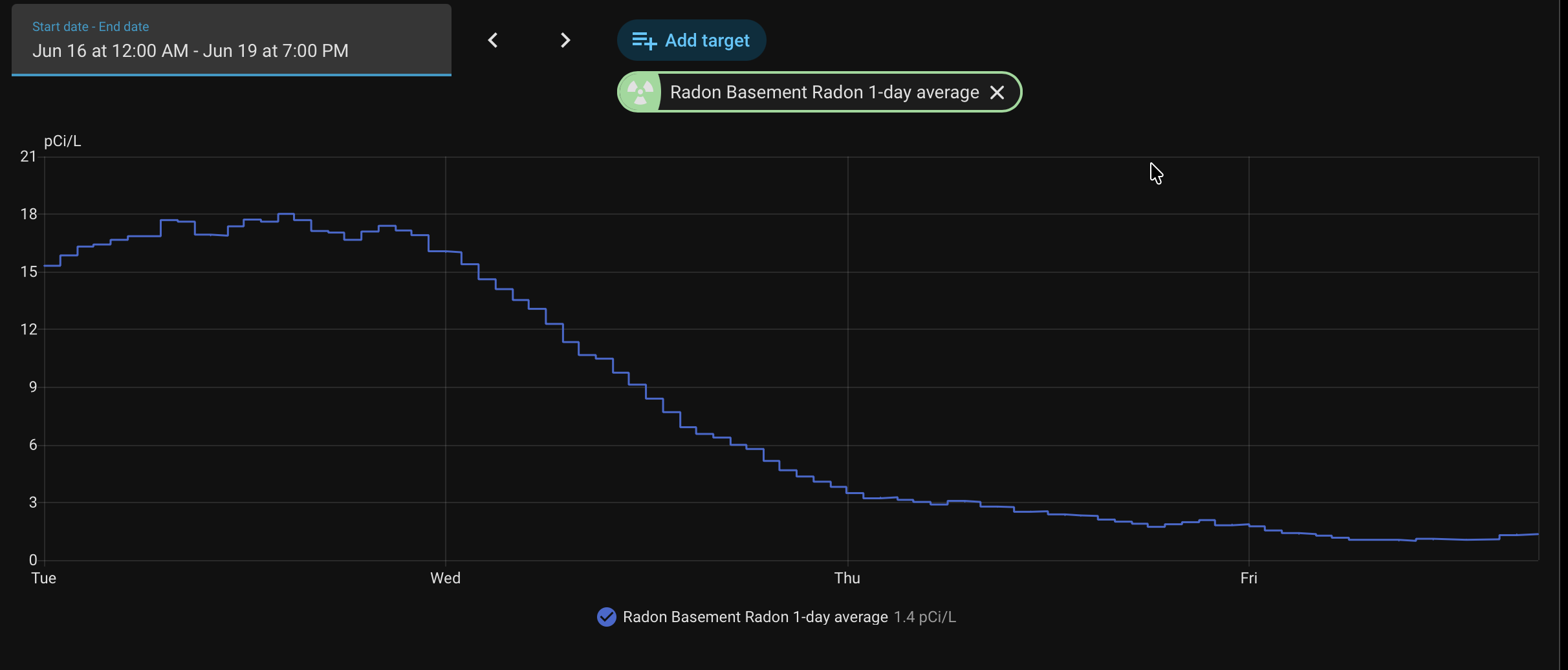The width and height of the screenshot is (1568, 670).
Task: Click the Wed marker on the x-axis
Action: click(445, 578)
